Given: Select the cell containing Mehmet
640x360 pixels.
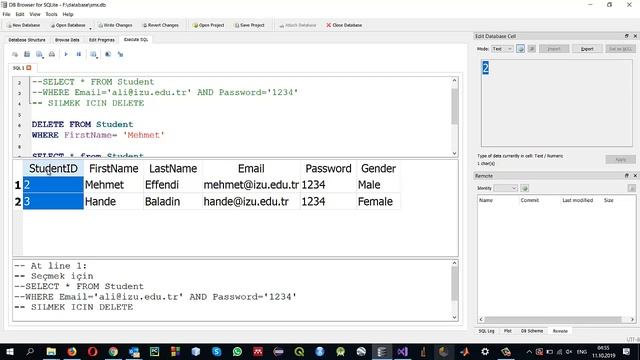Looking at the screenshot, I should pos(113,185).
